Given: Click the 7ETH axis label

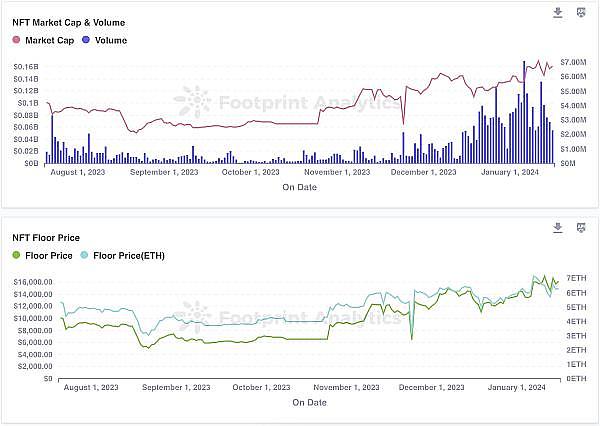Looking at the screenshot, I should point(577,277).
